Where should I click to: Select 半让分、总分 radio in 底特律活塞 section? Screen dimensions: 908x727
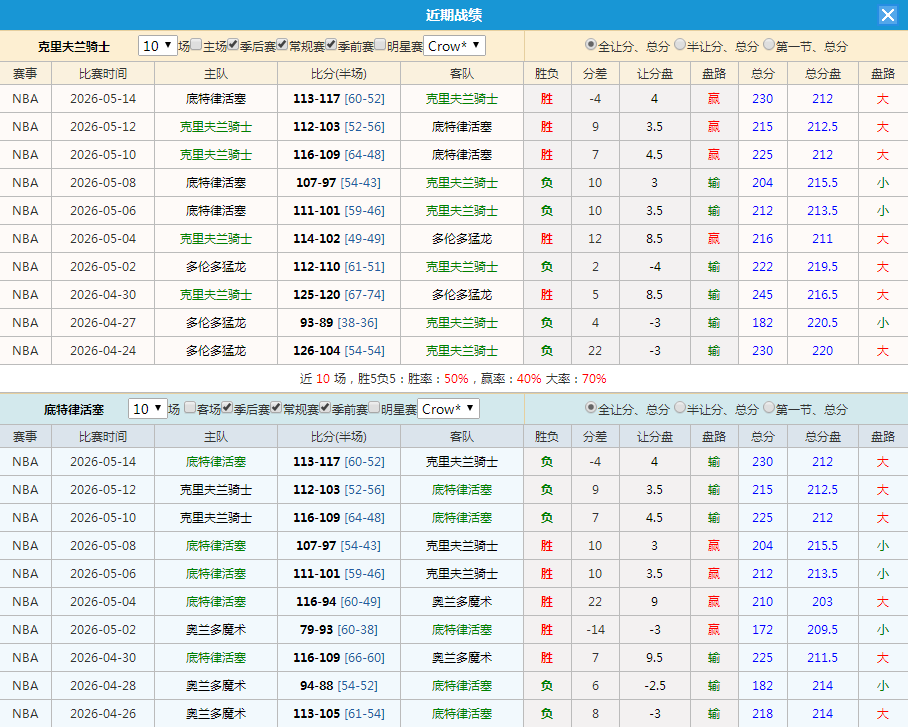click(x=680, y=408)
